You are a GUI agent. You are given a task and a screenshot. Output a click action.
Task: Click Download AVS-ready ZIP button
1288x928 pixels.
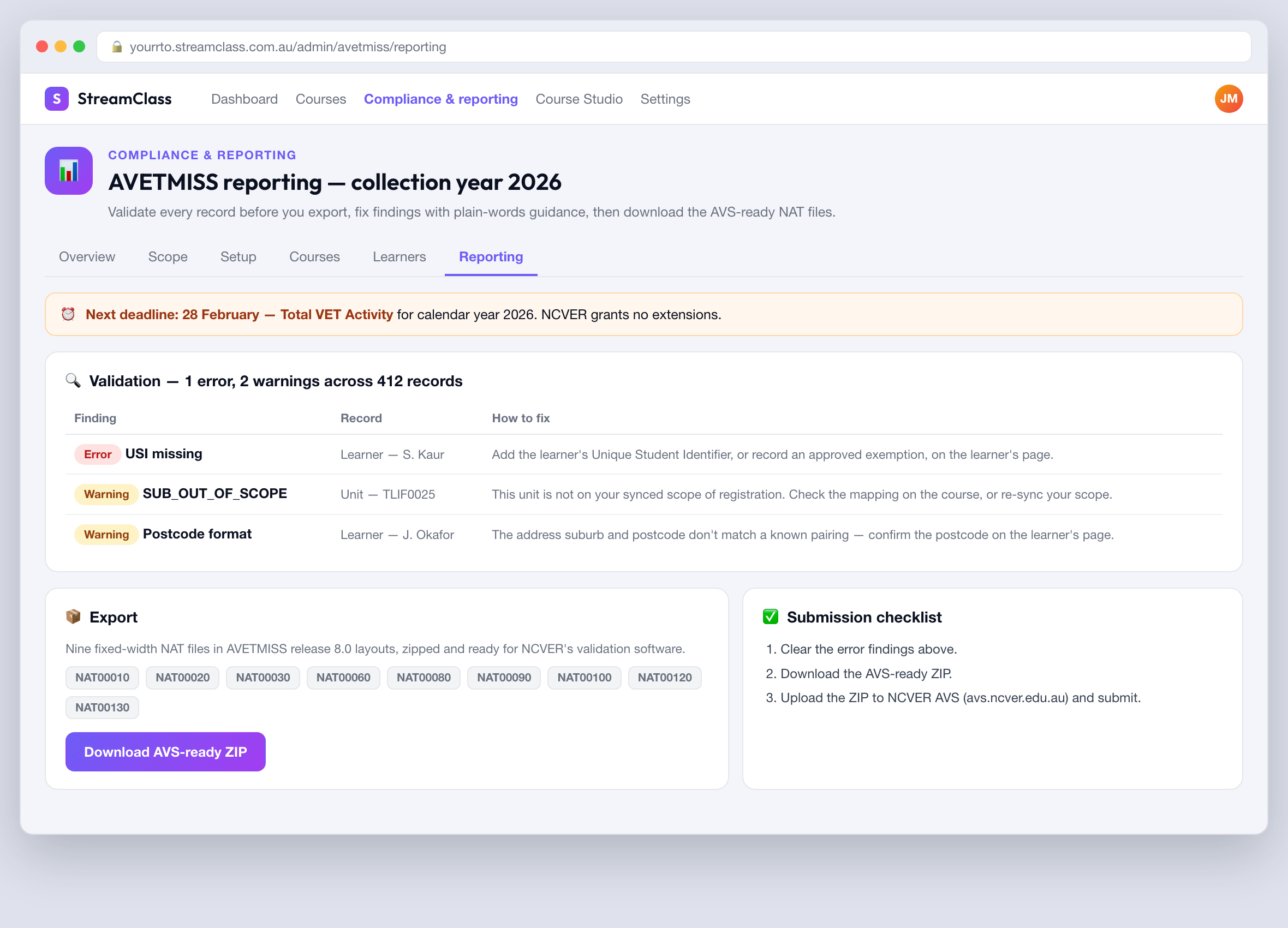click(x=165, y=751)
